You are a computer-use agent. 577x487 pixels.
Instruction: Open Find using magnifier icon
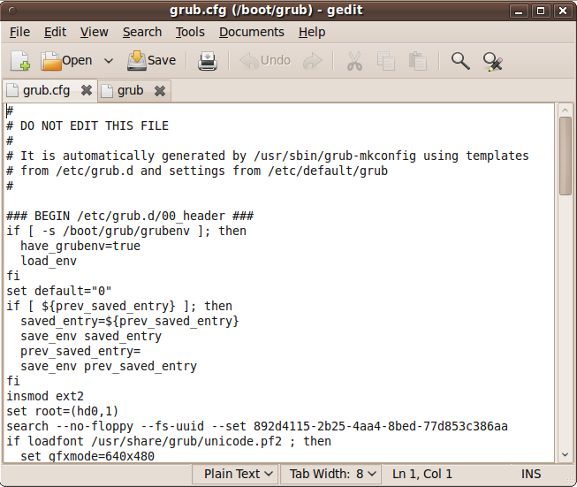(460, 61)
